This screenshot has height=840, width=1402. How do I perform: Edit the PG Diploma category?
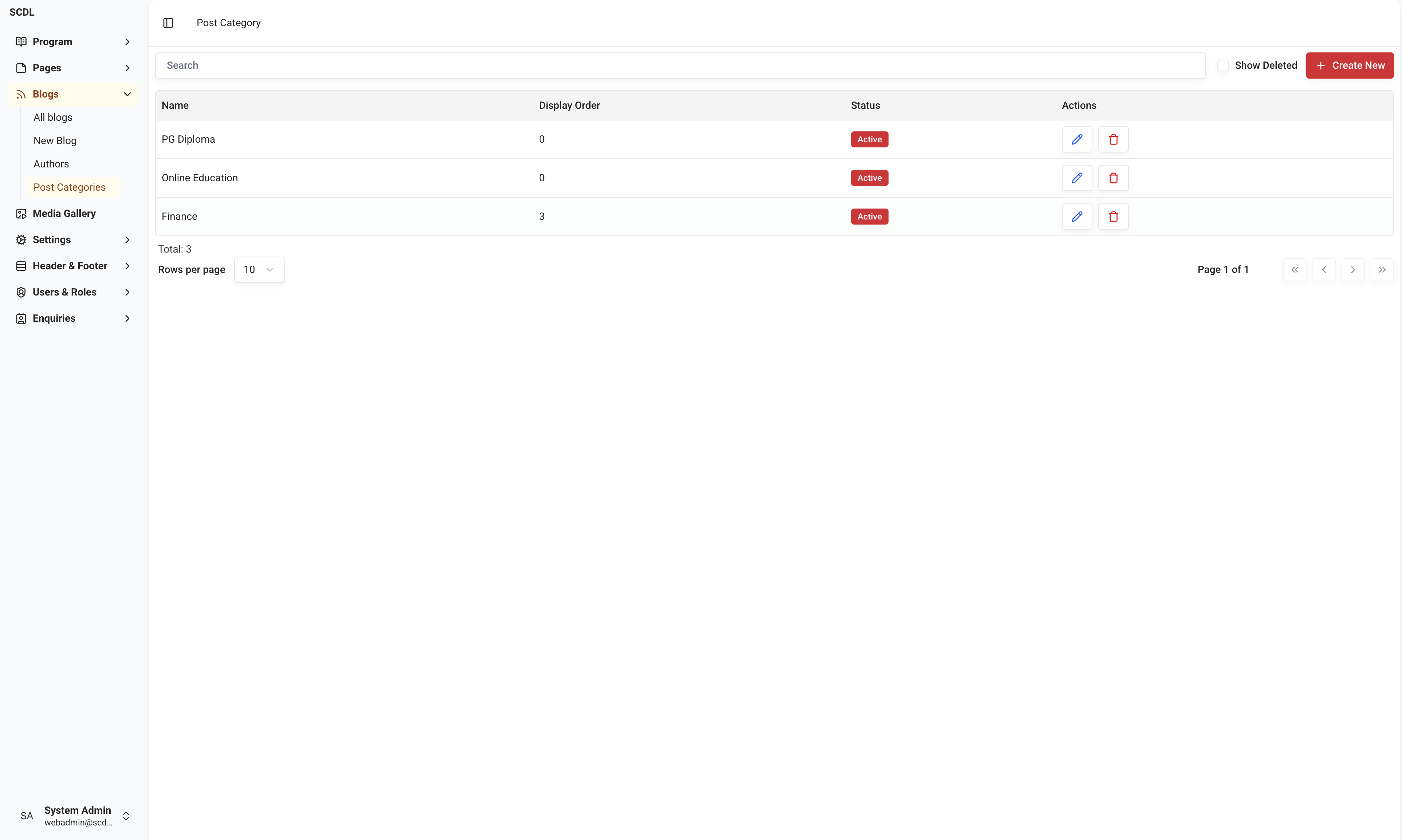click(1076, 139)
